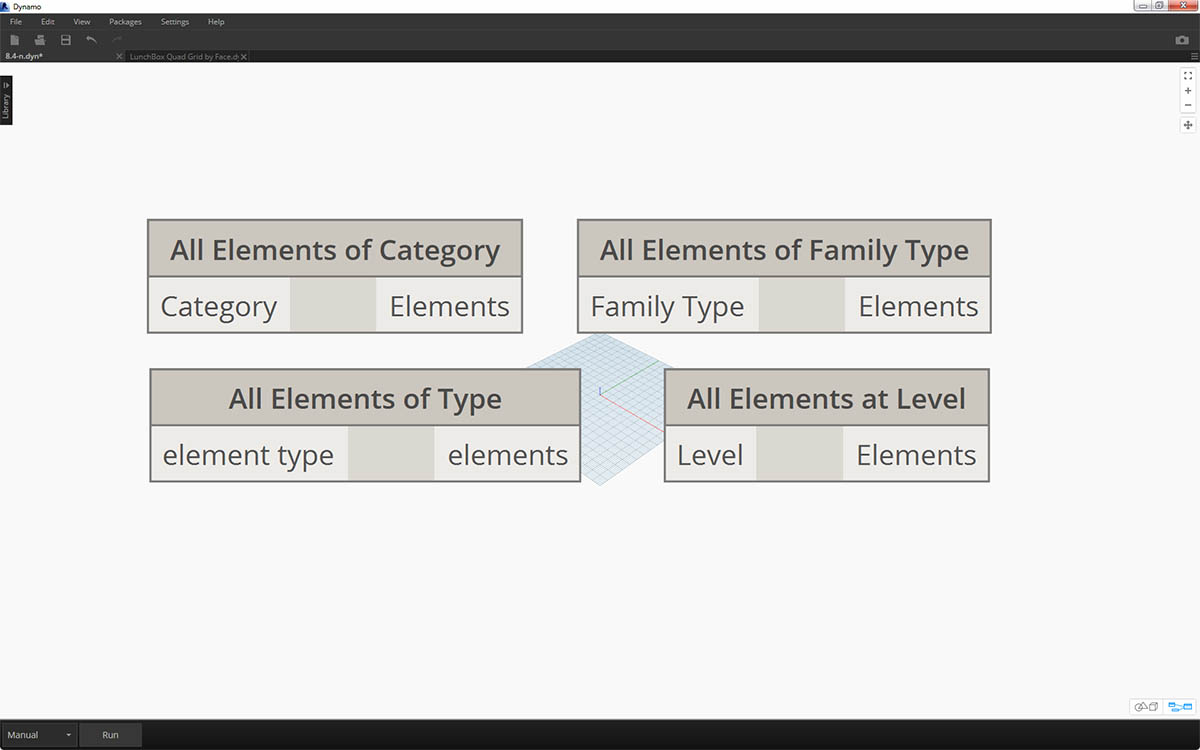Close the 8.4-n.dyn tab
The image size is (1200, 750).
(119, 57)
